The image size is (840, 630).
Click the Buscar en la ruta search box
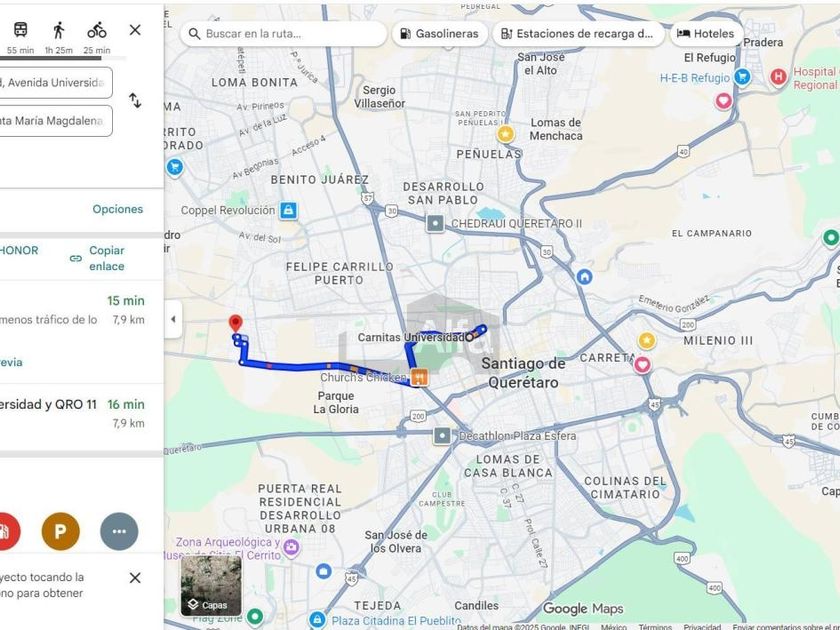coord(284,34)
